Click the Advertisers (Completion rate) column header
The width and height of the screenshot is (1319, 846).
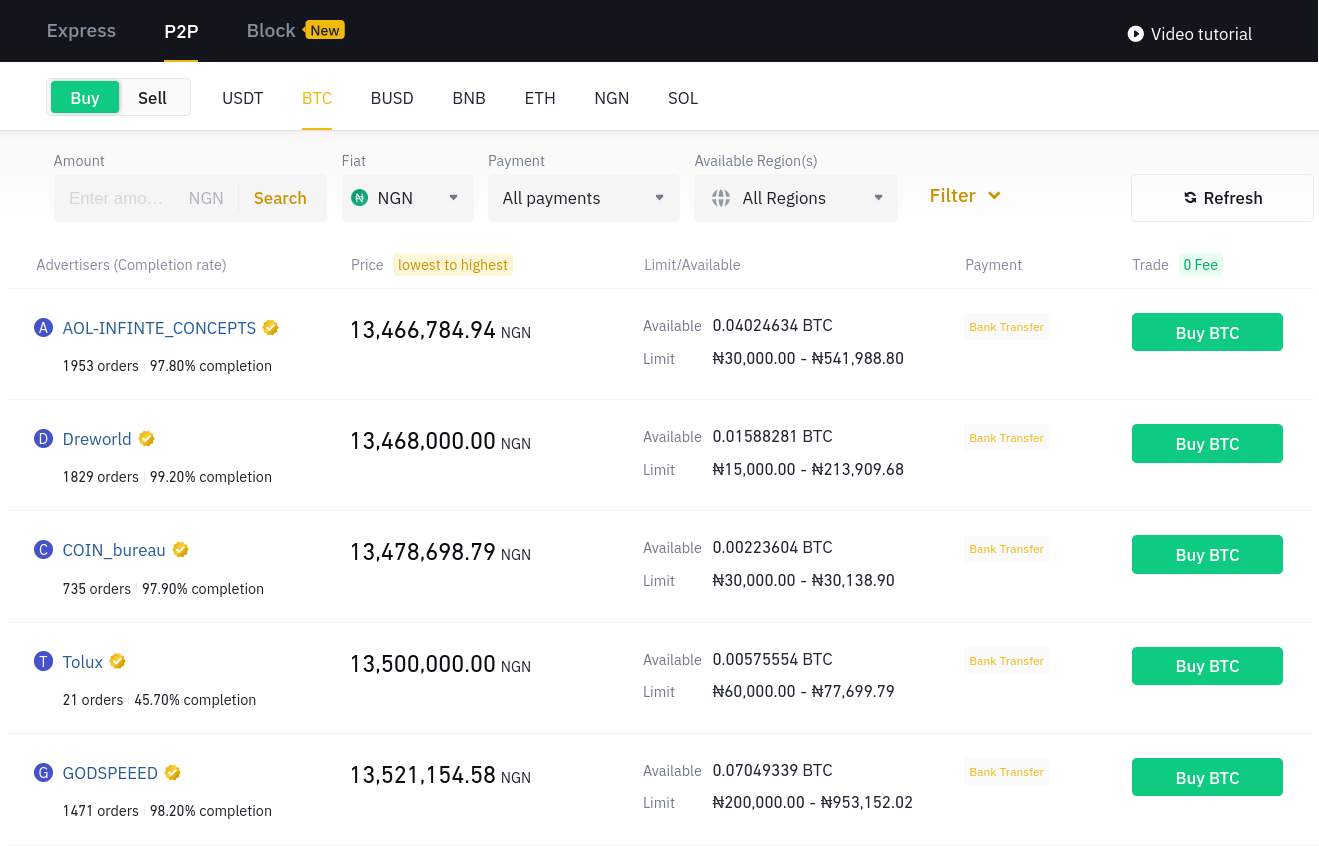pyautogui.click(x=131, y=265)
